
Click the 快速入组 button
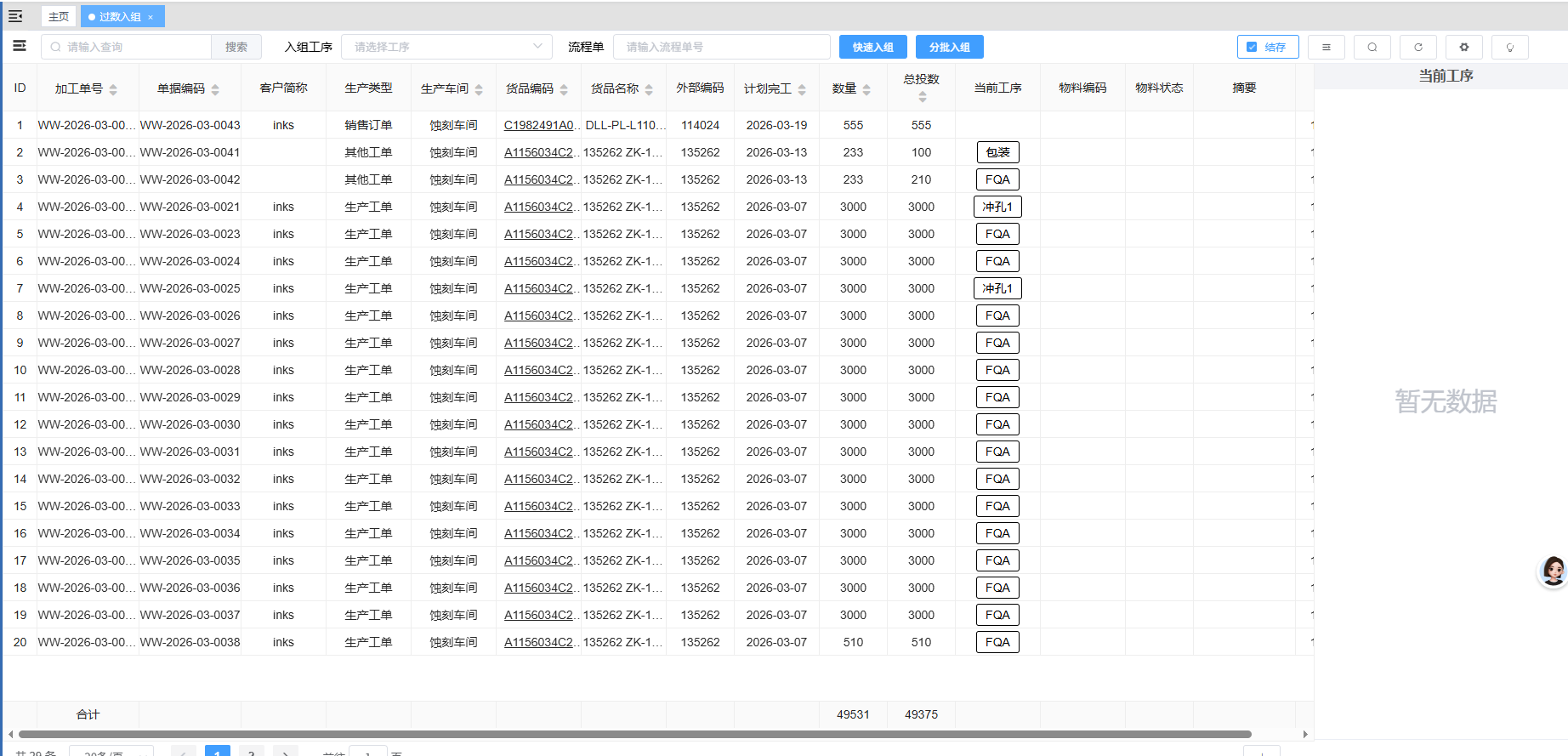872,47
